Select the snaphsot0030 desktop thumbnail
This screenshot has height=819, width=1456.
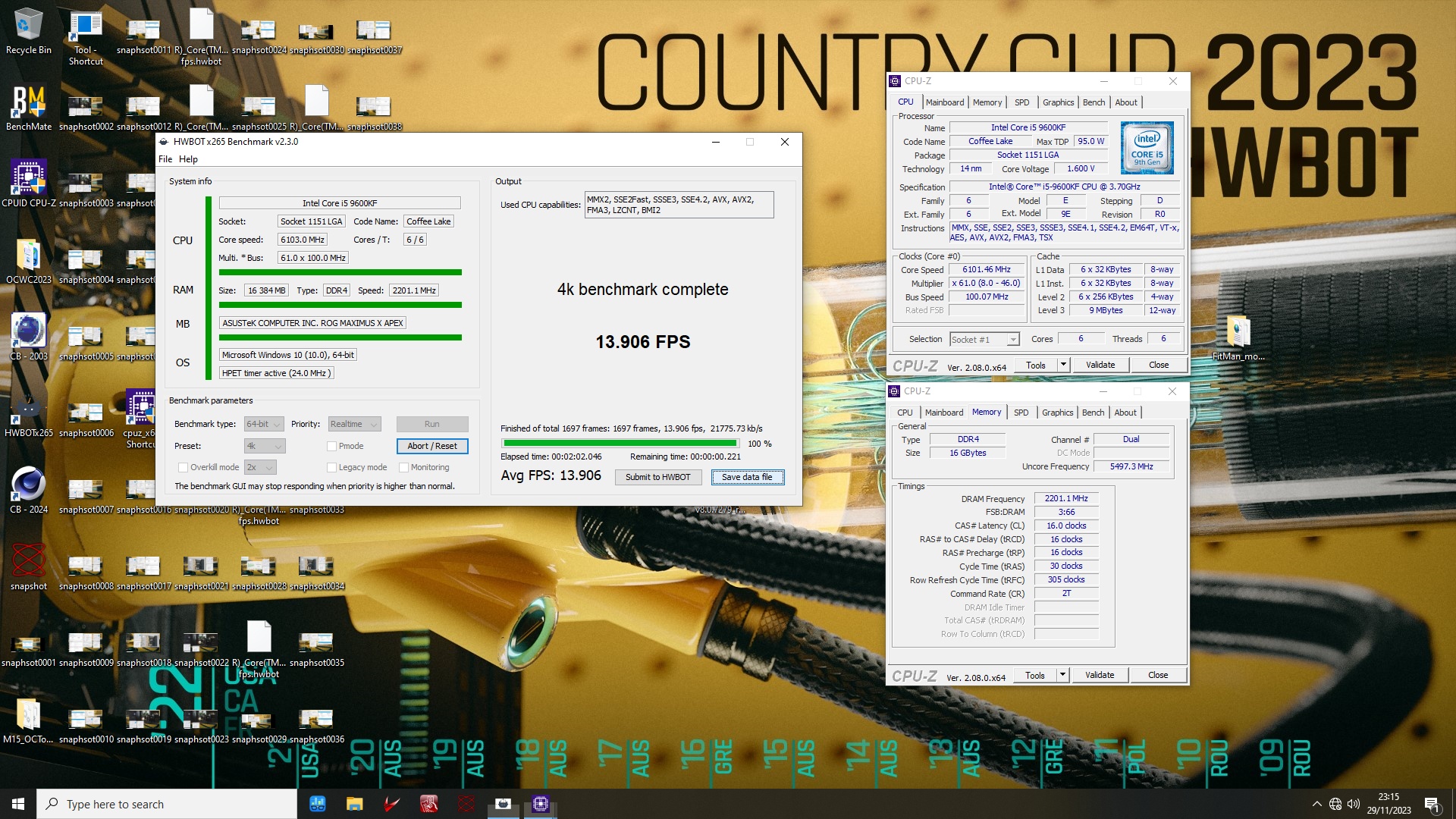tap(316, 36)
